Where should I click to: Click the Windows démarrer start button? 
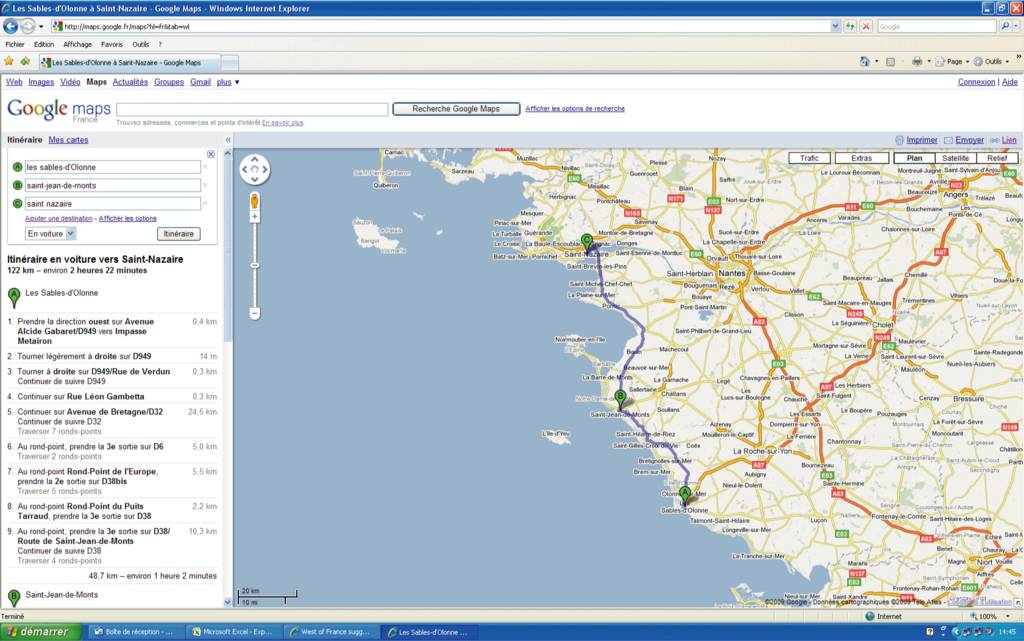click(41, 631)
